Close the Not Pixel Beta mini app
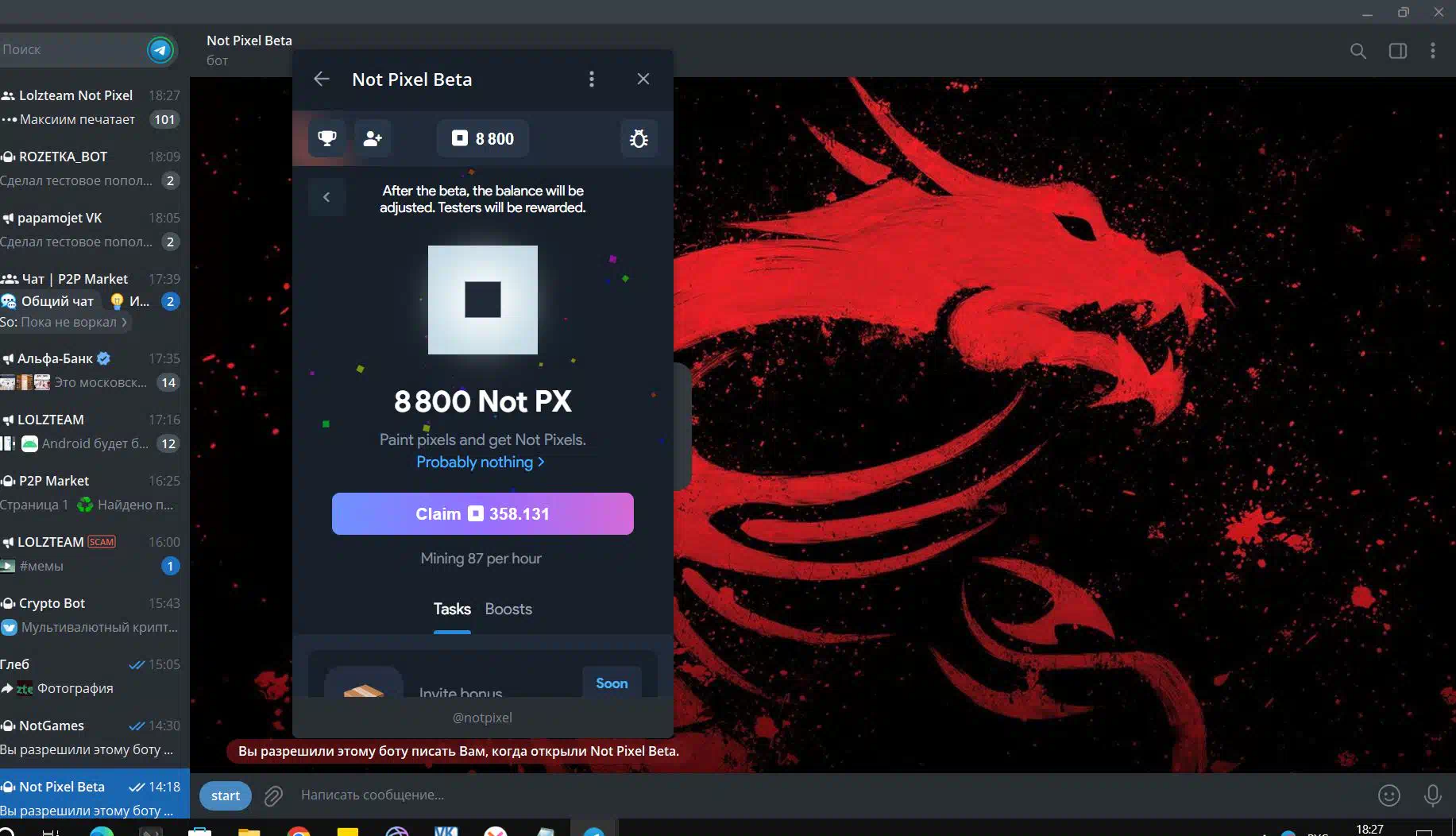 point(643,79)
